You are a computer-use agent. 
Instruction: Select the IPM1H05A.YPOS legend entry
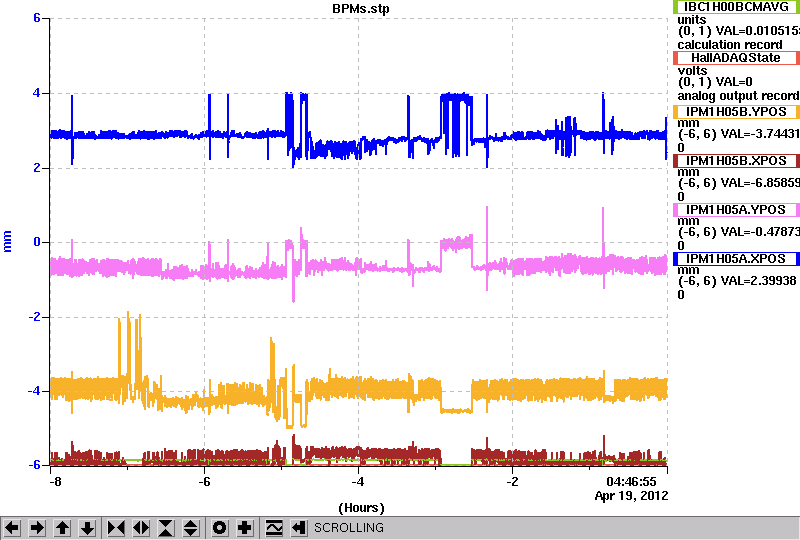(736, 210)
